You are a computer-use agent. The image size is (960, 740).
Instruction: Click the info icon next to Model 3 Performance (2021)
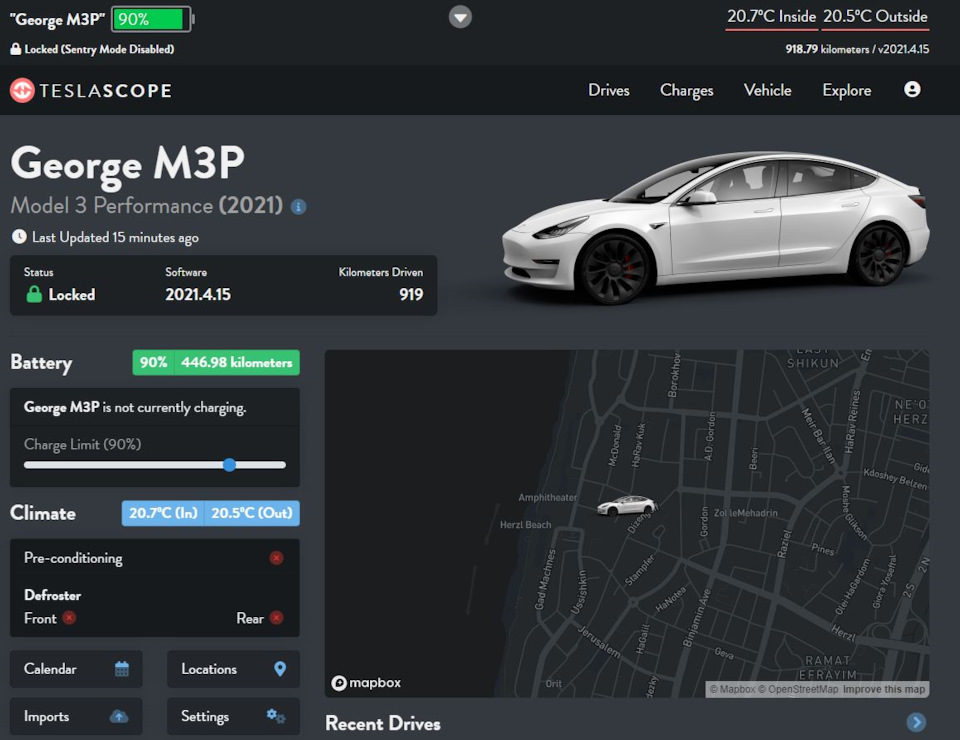click(298, 207)
